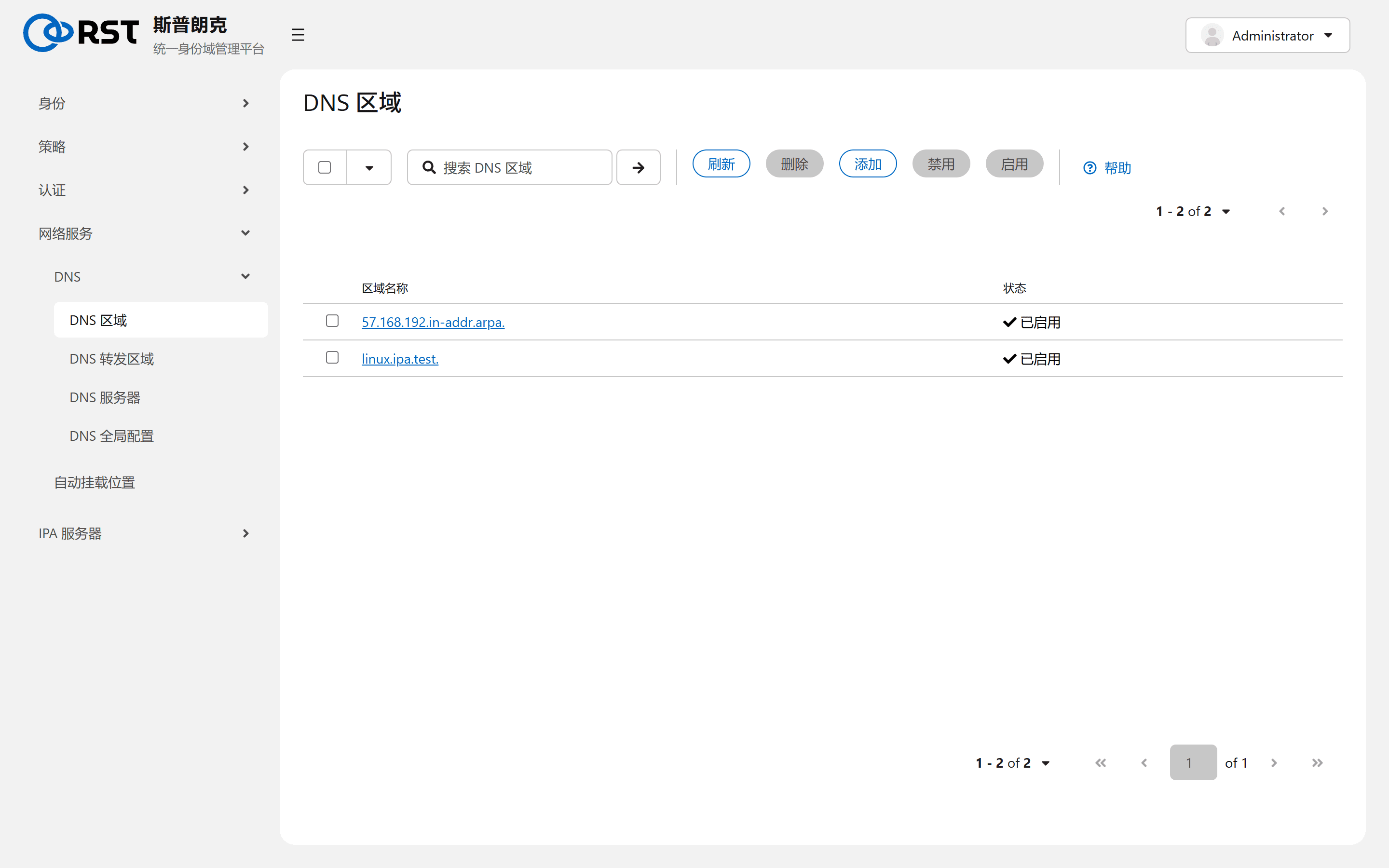Go to next page at top pager
The height and width of the screenshot is (868, 1389).
click(1325, 211)
